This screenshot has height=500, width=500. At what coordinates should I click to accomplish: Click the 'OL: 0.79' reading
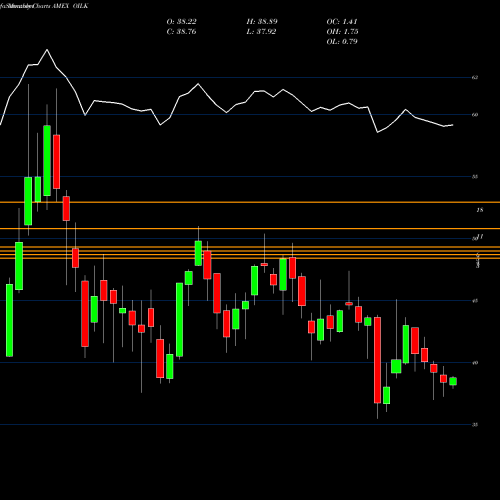[342, 42]
